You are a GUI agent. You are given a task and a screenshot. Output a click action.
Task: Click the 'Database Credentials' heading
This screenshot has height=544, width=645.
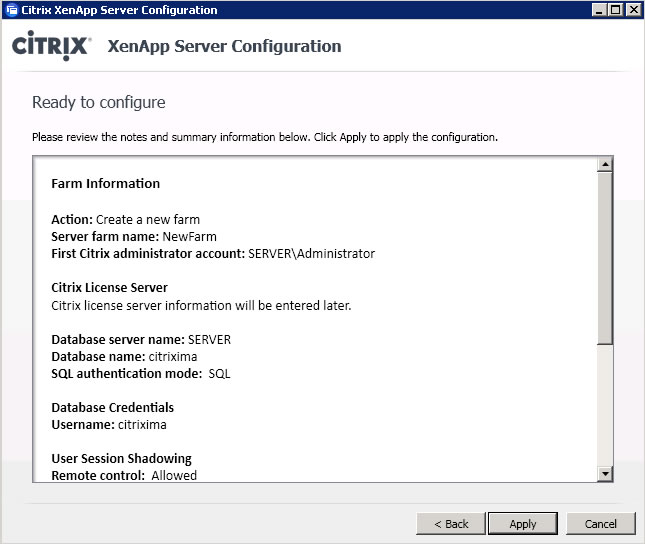coord(112,407)
